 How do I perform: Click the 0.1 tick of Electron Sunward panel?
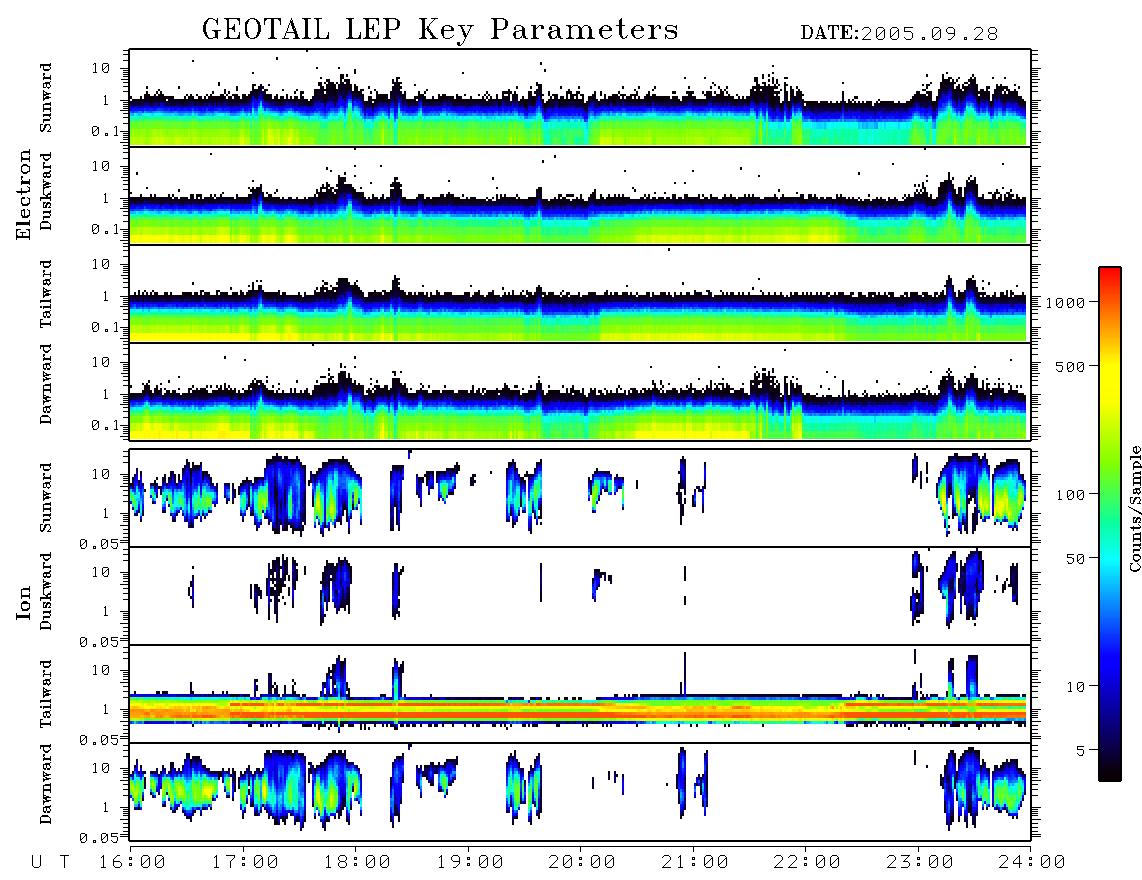point(104,131)
